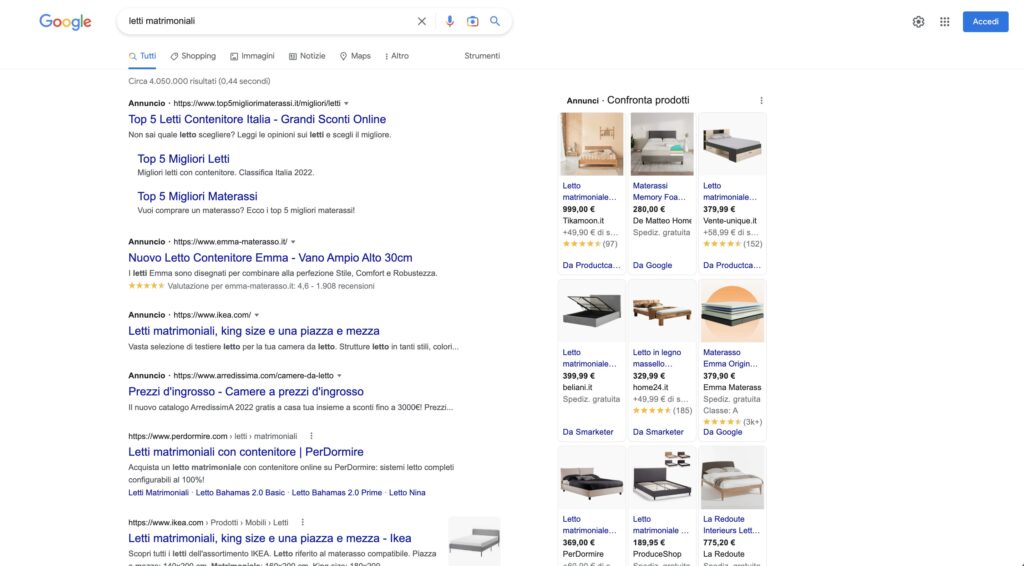
Task: Open Ikea bed thumbnail beside organic result
Action: pos(474,541)
